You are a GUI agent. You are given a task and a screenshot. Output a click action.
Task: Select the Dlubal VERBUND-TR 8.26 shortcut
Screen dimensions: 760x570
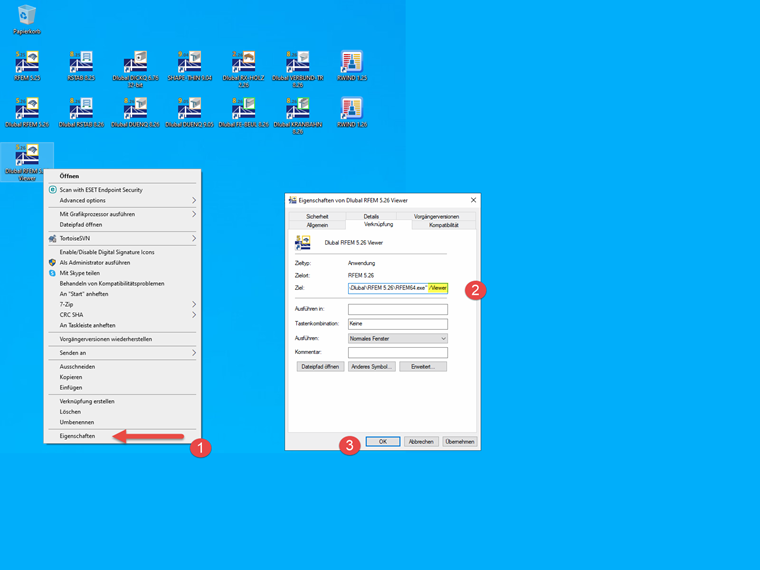click(x=298, y=69)
